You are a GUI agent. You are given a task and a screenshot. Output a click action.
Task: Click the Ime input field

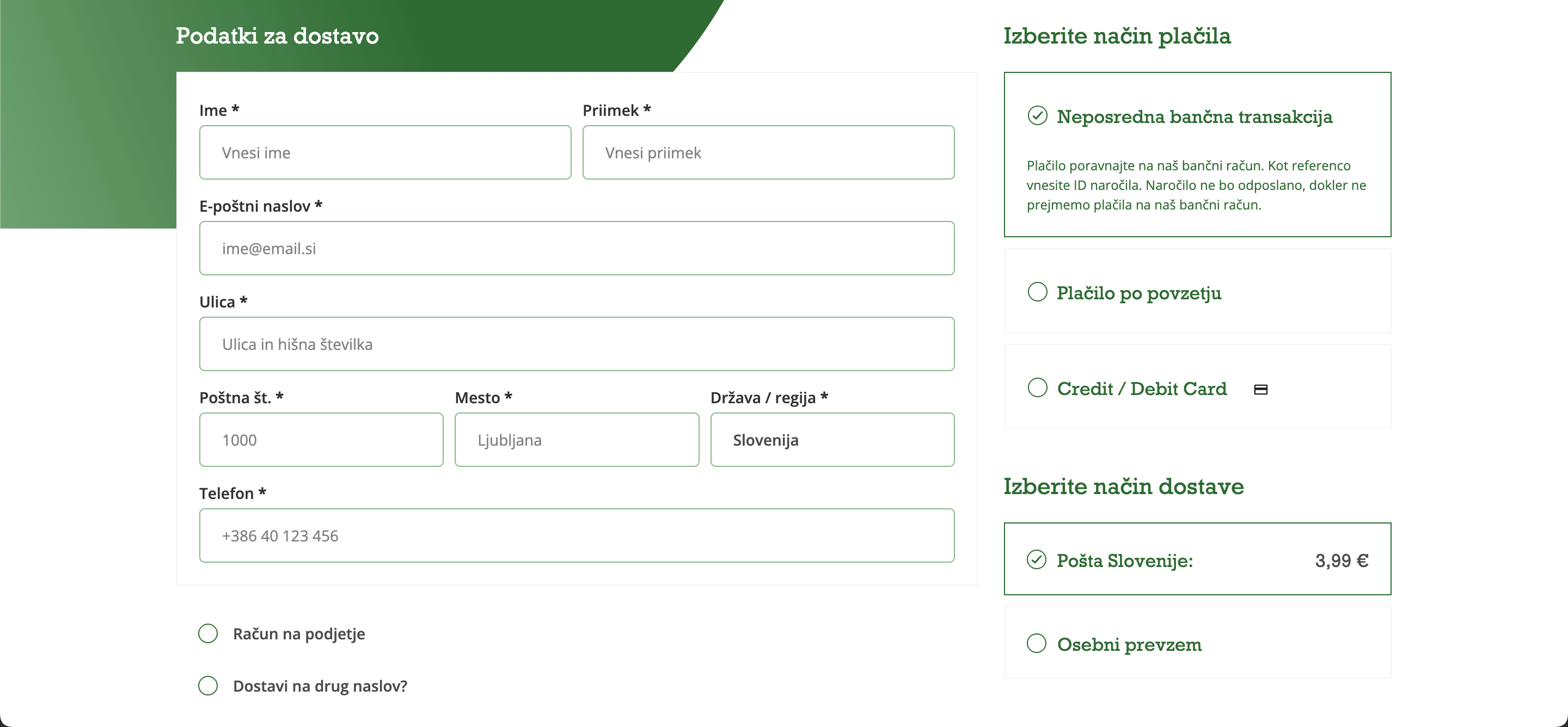coord(385,153)
